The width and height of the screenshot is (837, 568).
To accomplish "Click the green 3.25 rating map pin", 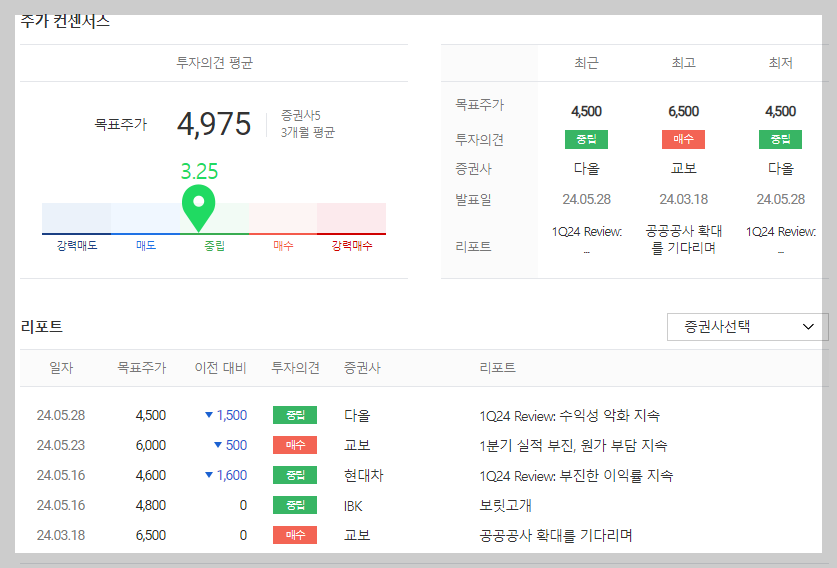I will (x=199, y=208).
